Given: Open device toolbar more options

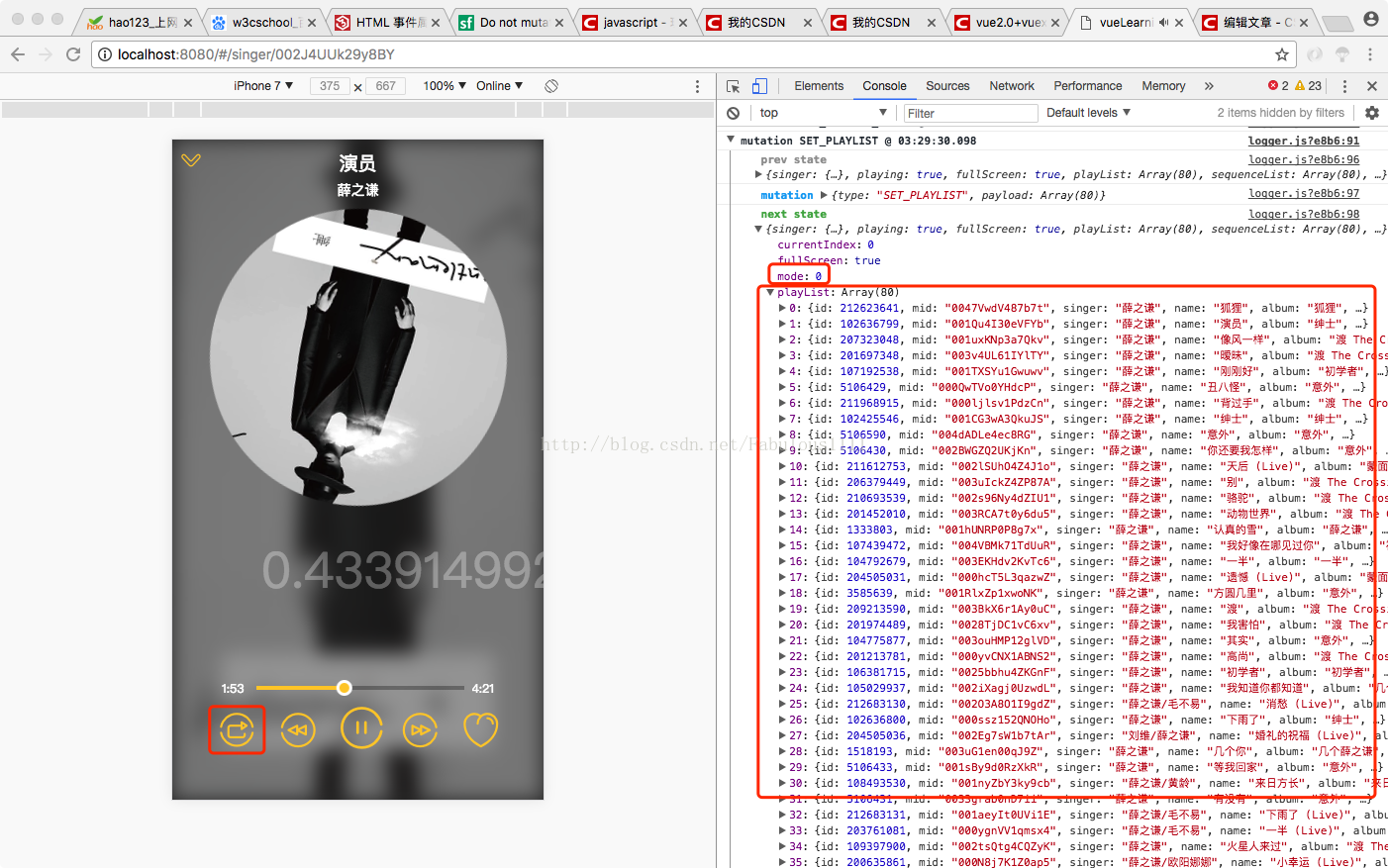Looking at the screenshot, I should click(697, 86).
